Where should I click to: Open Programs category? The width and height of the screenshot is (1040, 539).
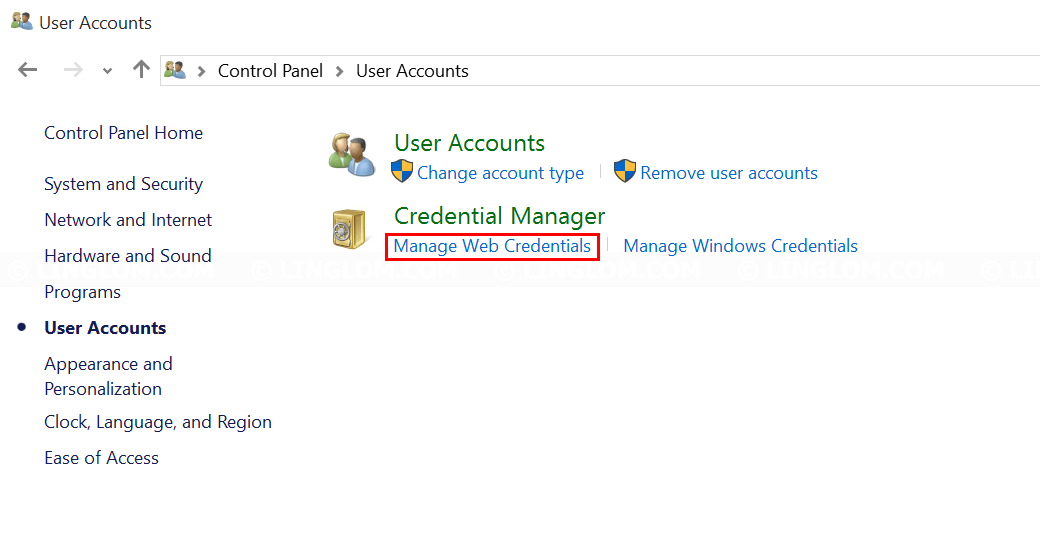click(x=82, y=292)
